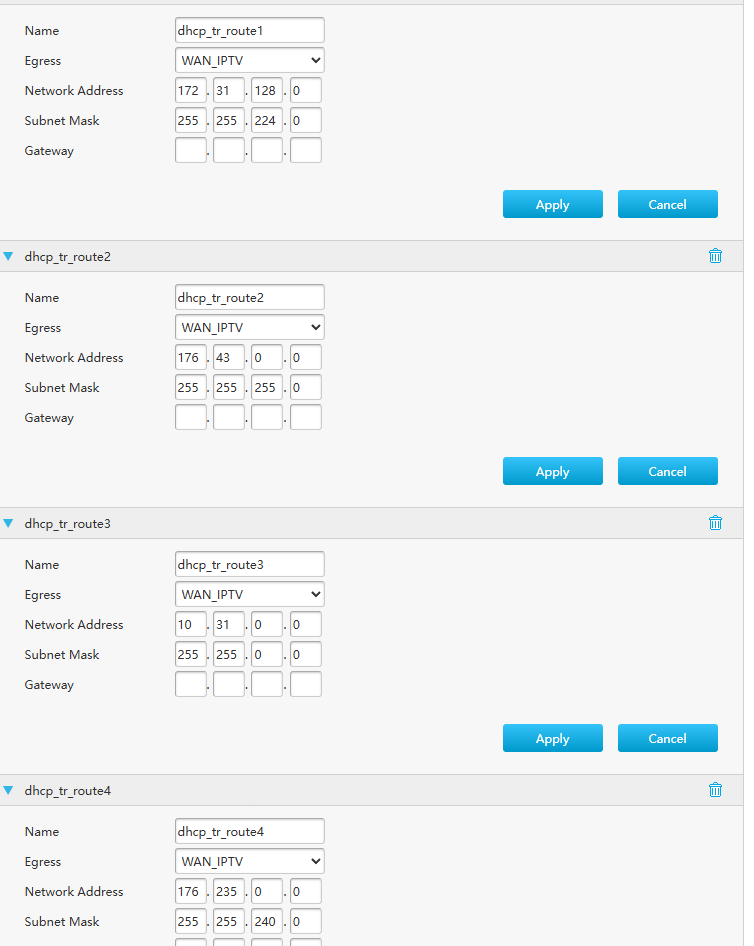
Task: Click route4 Network Address first octet 176
Action: click(191, 891)
